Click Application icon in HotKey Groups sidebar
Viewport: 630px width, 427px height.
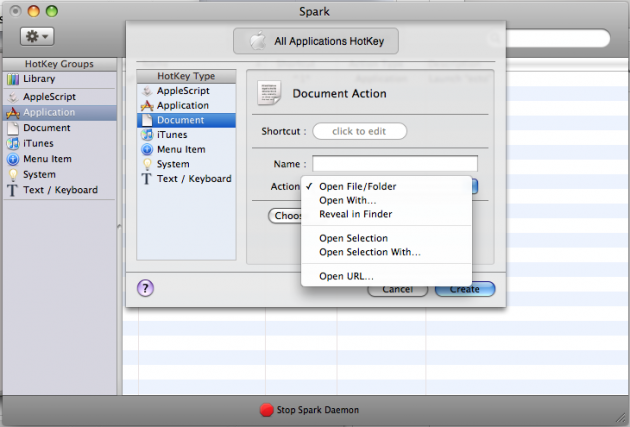point(13,113)
